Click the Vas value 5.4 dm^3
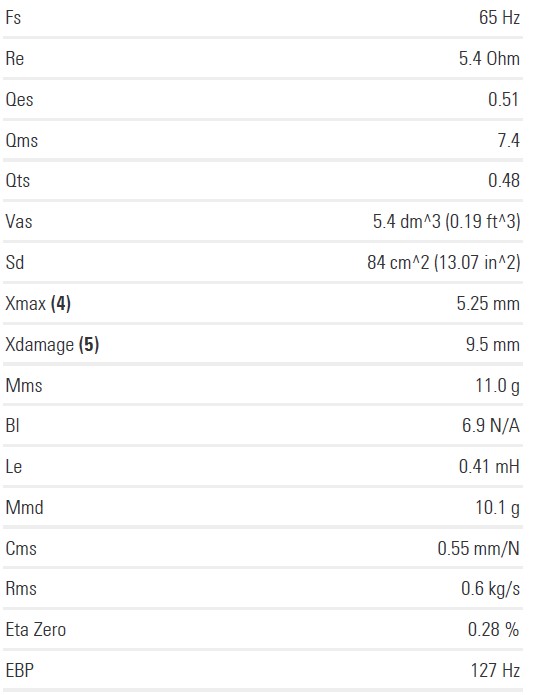535x695 pixels. pyautogui.click(x=406, y=221)
